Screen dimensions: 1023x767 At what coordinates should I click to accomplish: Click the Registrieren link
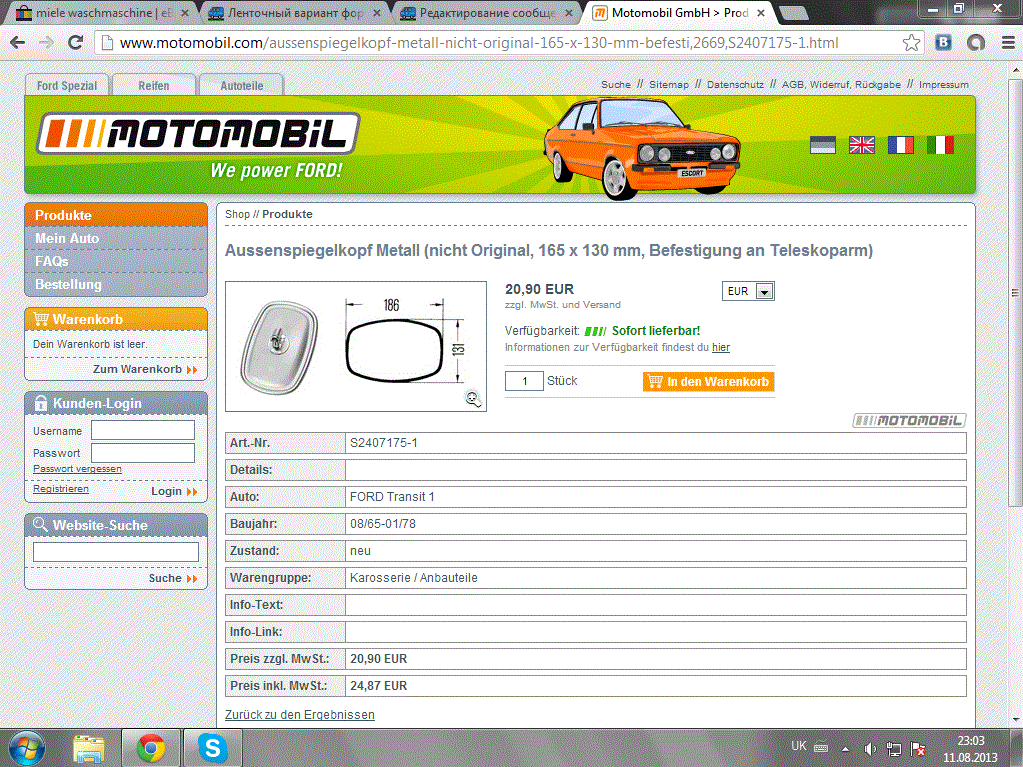(61, 489)
